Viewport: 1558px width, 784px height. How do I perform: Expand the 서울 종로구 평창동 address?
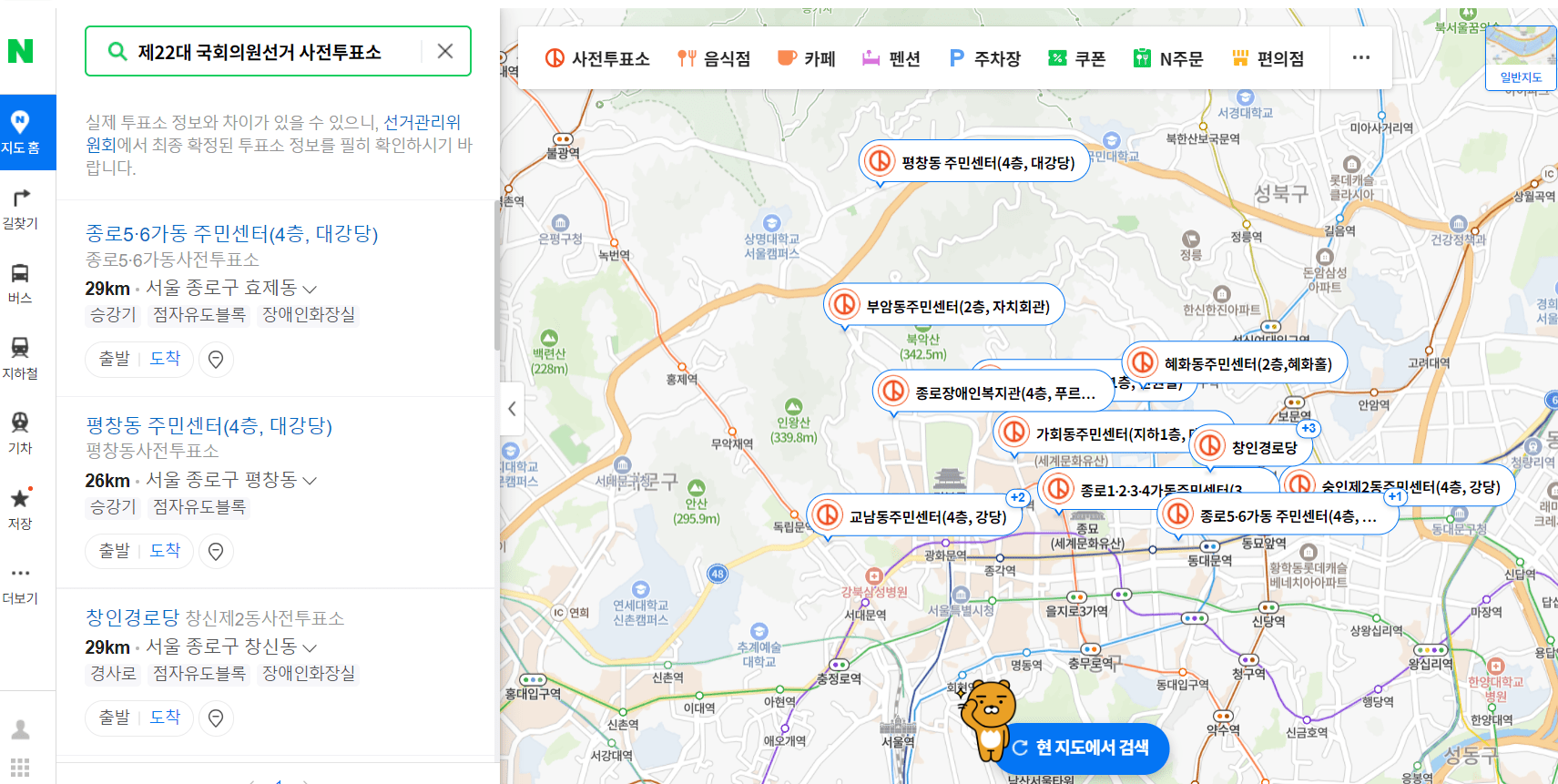click(x=231, y=480)
